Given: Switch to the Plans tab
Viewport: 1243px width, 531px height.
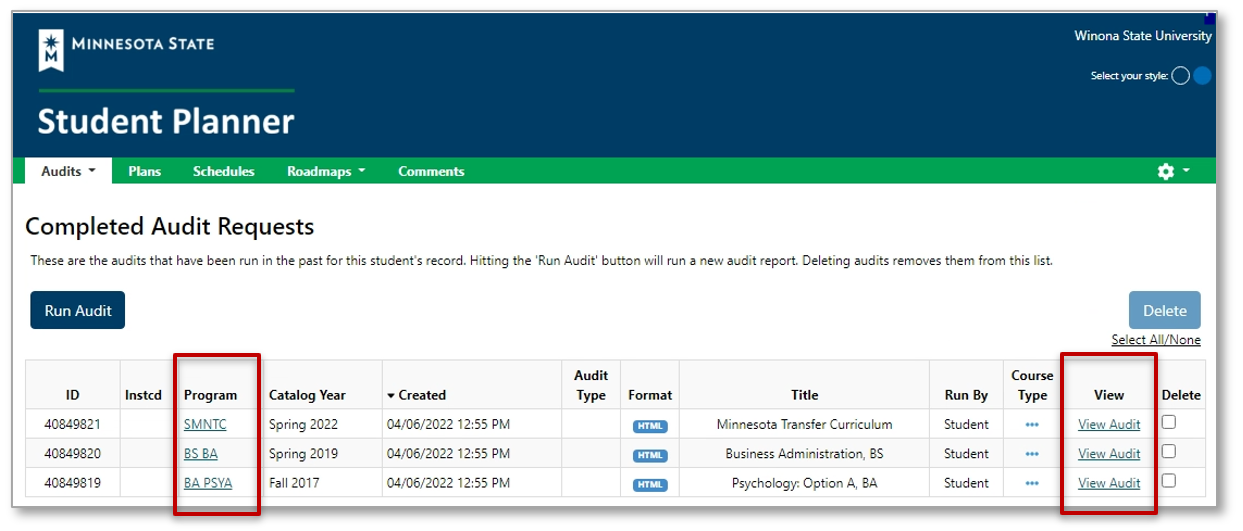Looking at the screenshot, I should click(144, 171).
